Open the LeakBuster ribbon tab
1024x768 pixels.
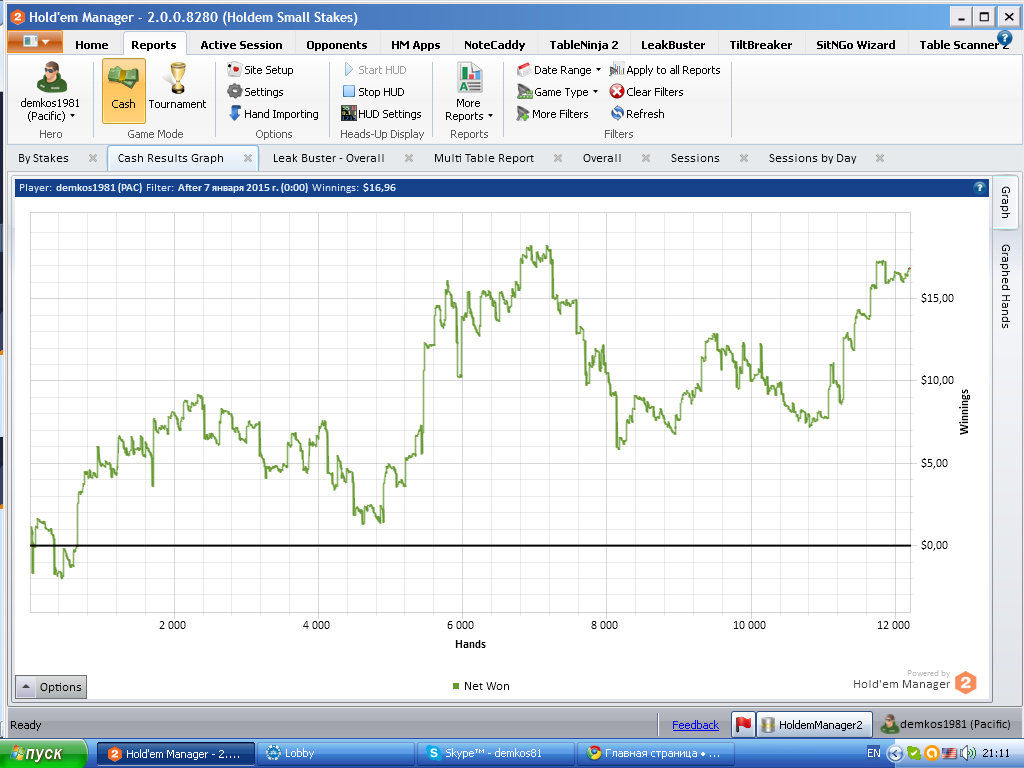[673, 44]
